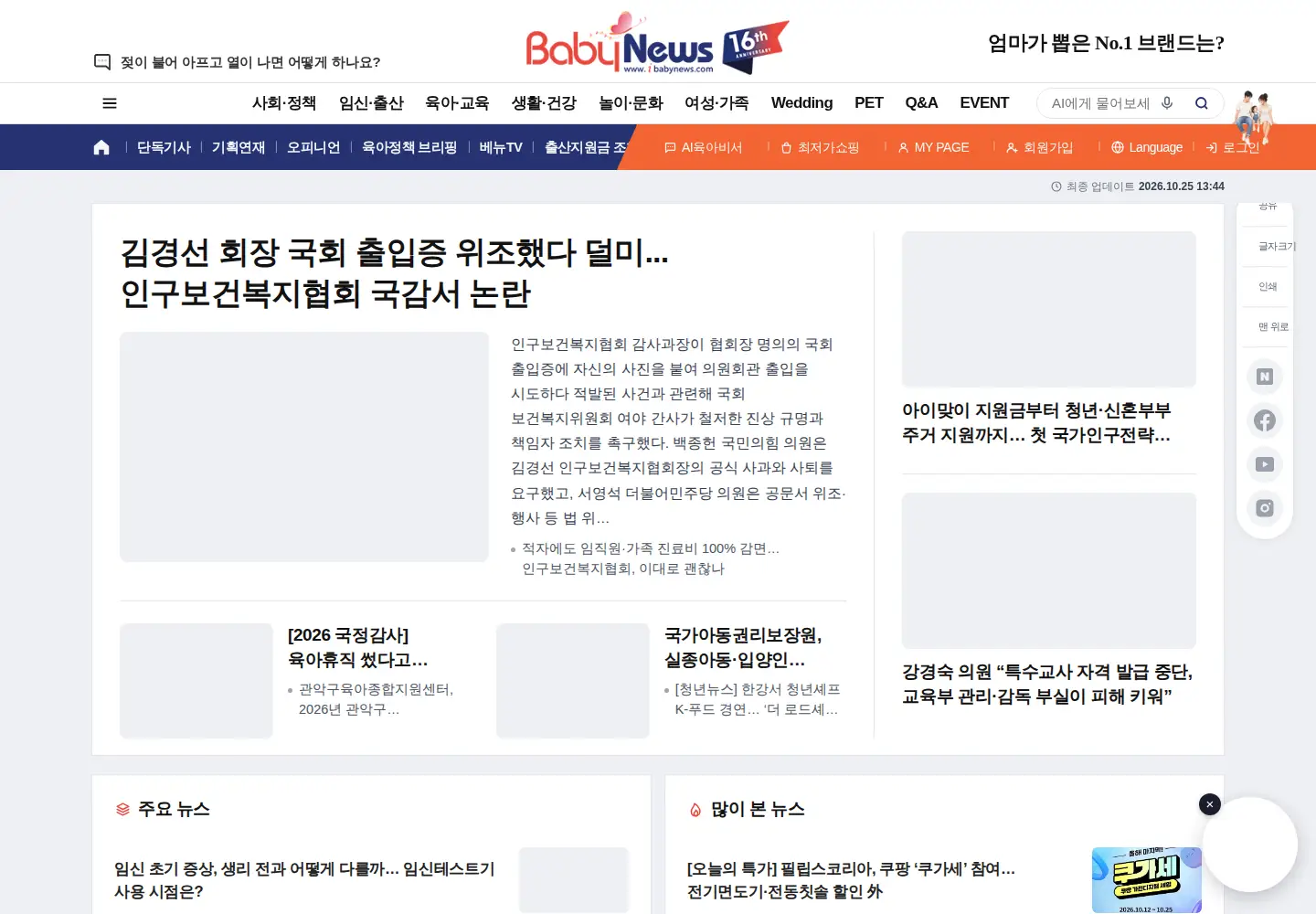Click 인쇄 print button

point(1268,286)
